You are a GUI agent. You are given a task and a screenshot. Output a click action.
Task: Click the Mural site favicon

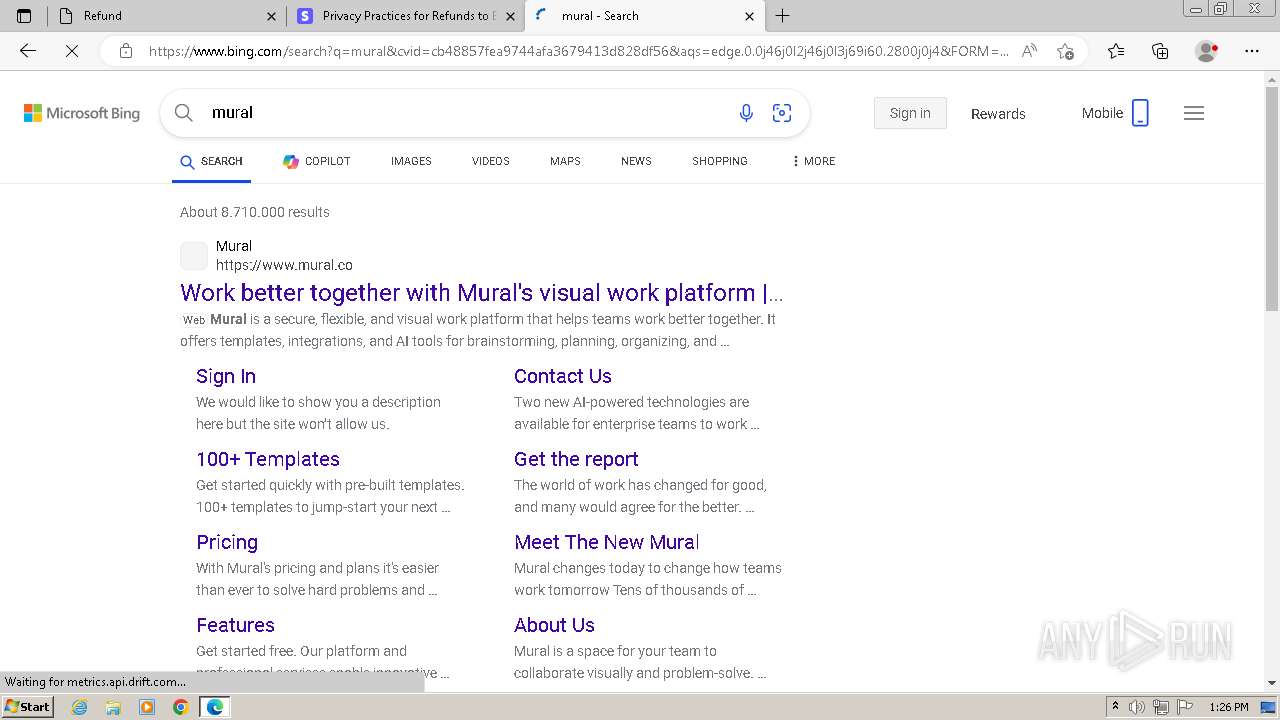(x=194, y=256)
